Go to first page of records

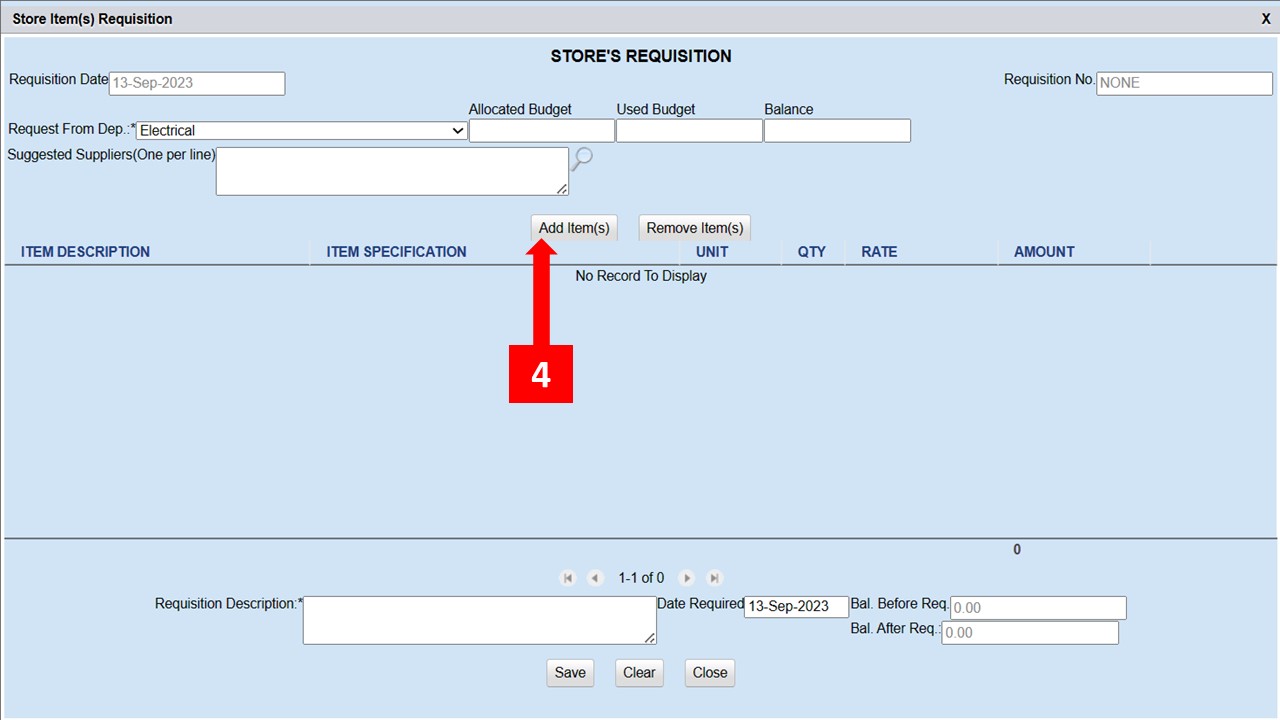pos(568,578)
